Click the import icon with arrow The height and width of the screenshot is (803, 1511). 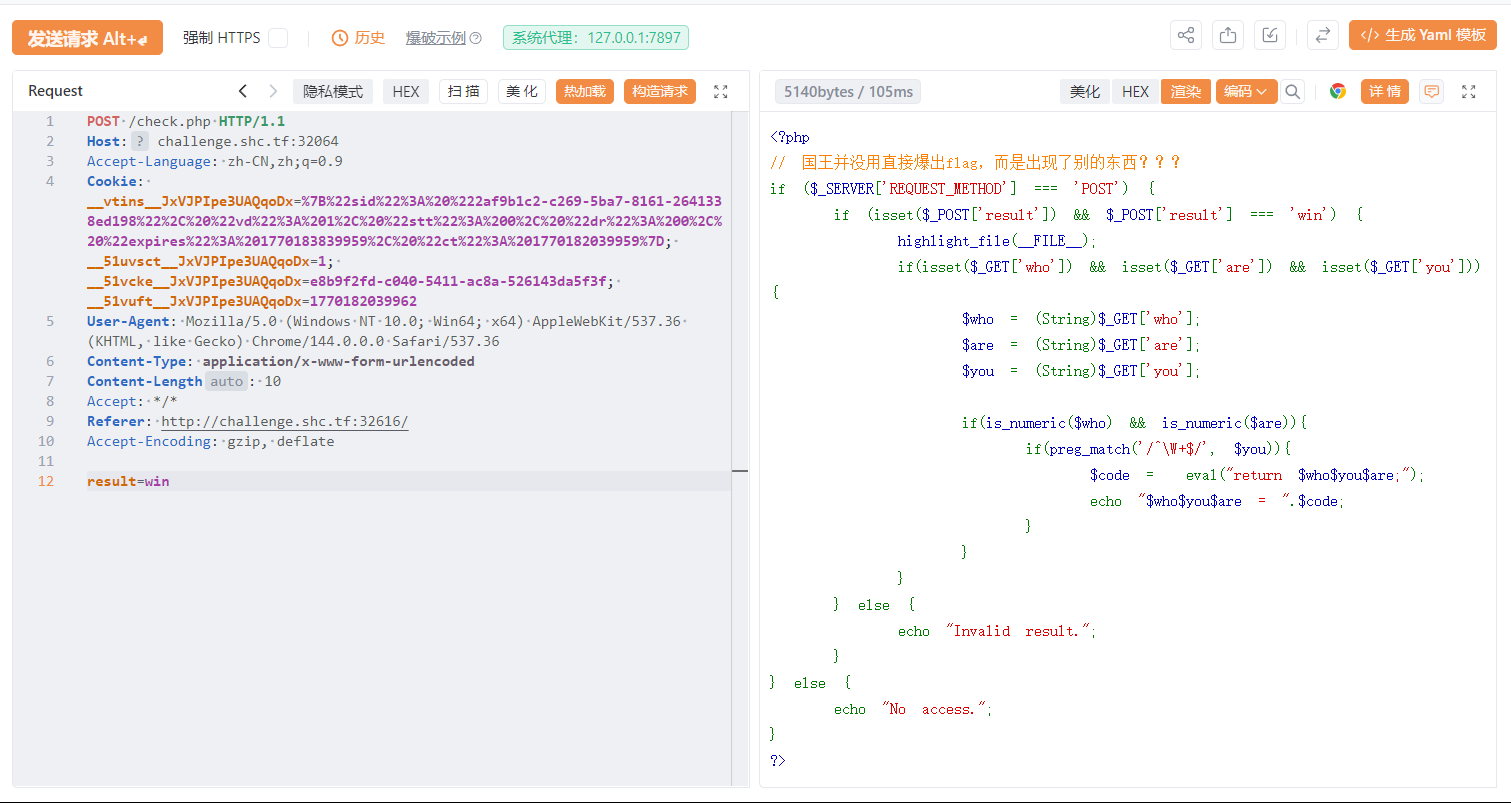click(x=1269, y=35)
